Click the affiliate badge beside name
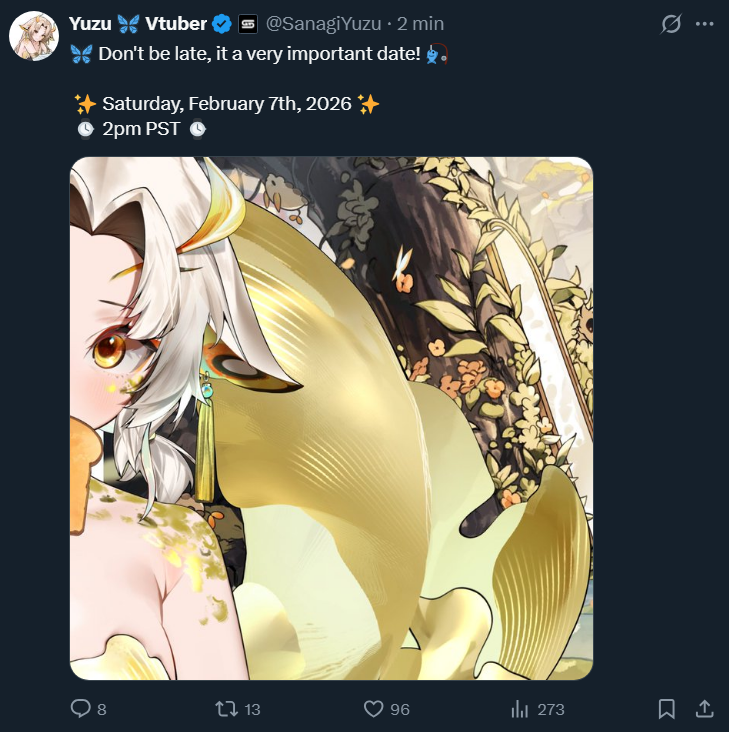 [x=248, y=24]
